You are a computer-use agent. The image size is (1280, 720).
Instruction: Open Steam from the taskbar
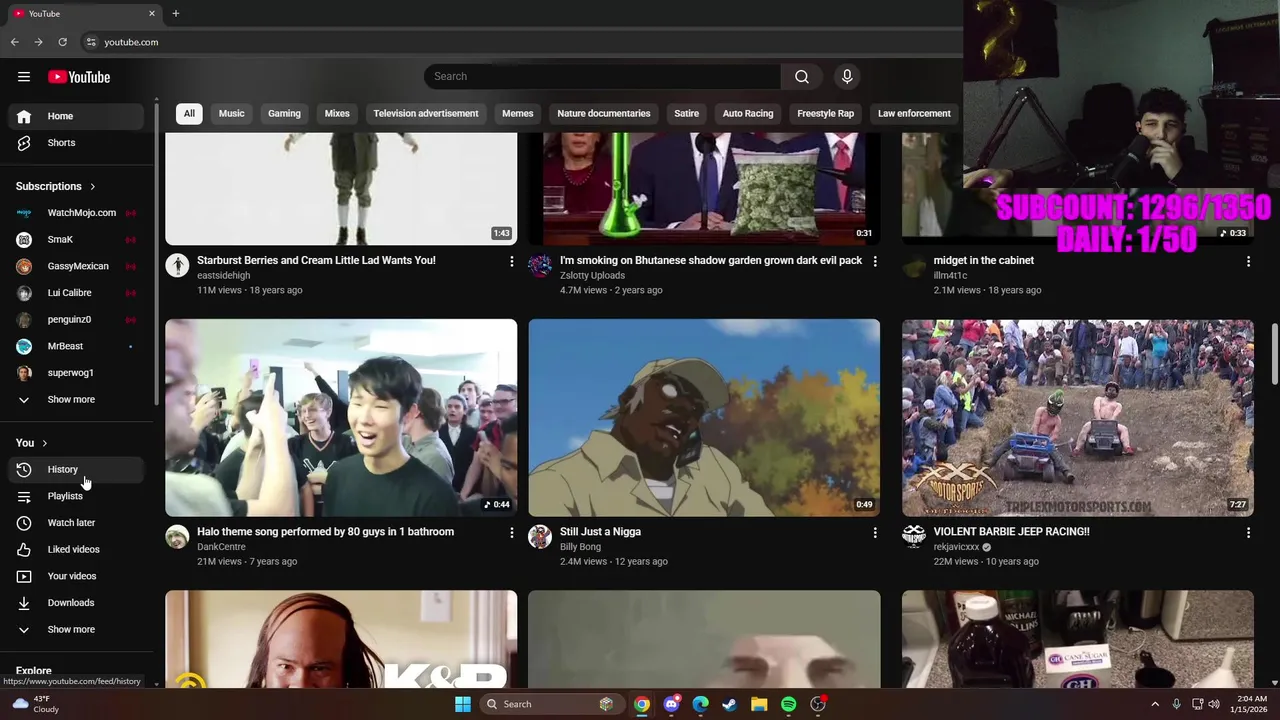coord(730,704)
